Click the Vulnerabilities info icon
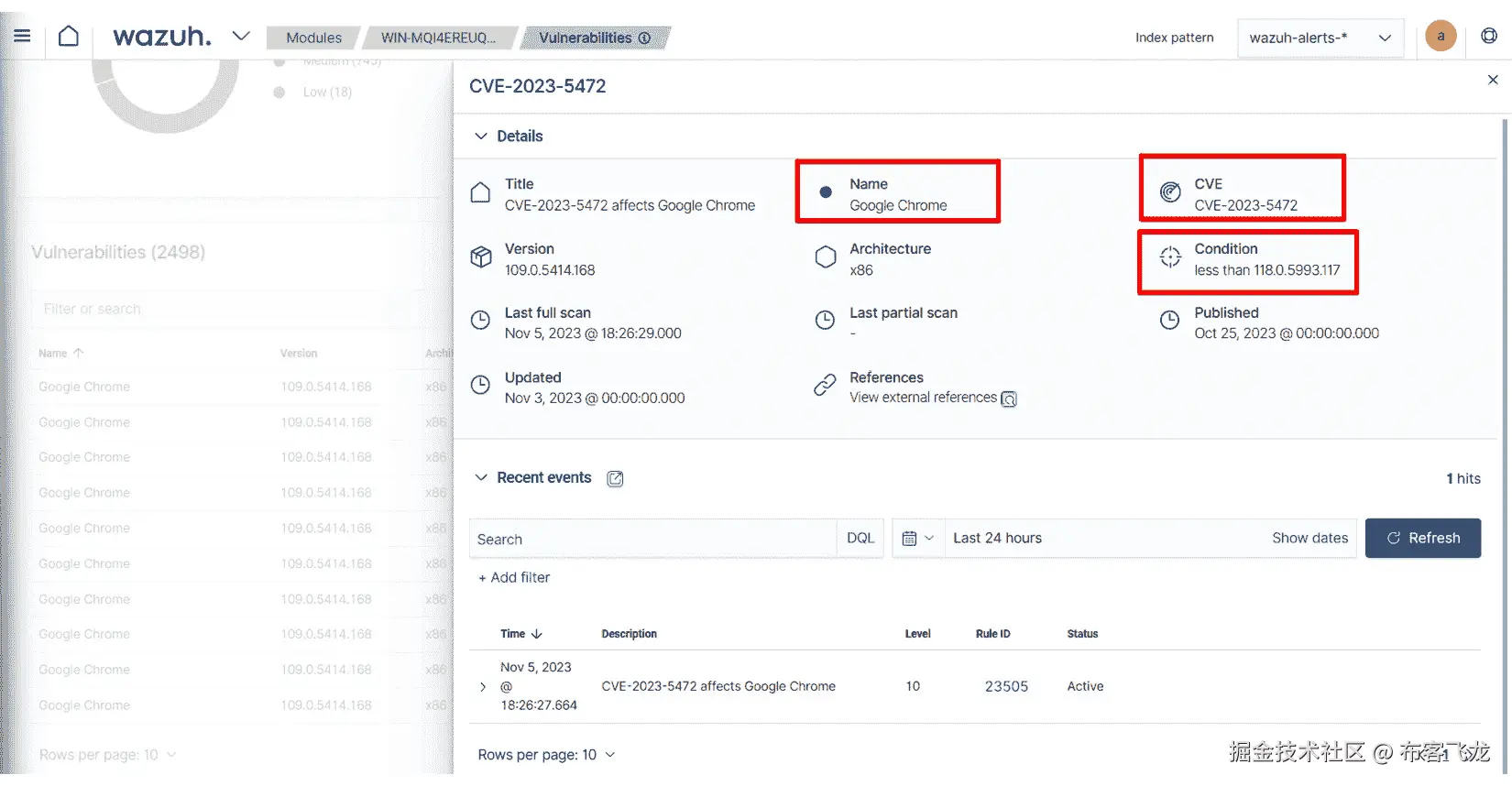 pos(644,38)
